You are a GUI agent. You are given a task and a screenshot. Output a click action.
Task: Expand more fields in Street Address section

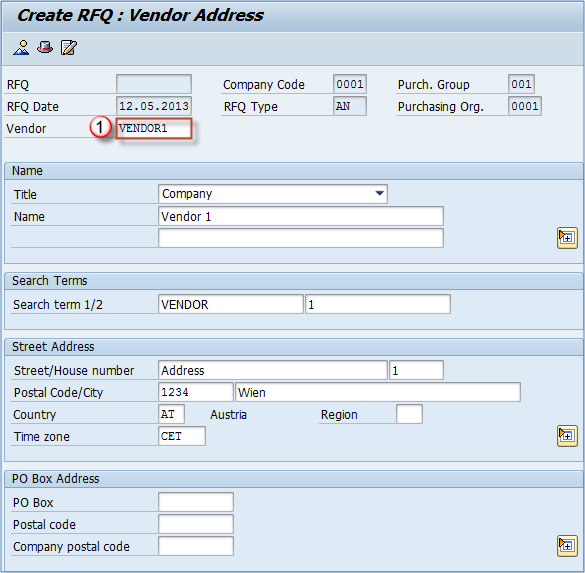click(567, 436)
